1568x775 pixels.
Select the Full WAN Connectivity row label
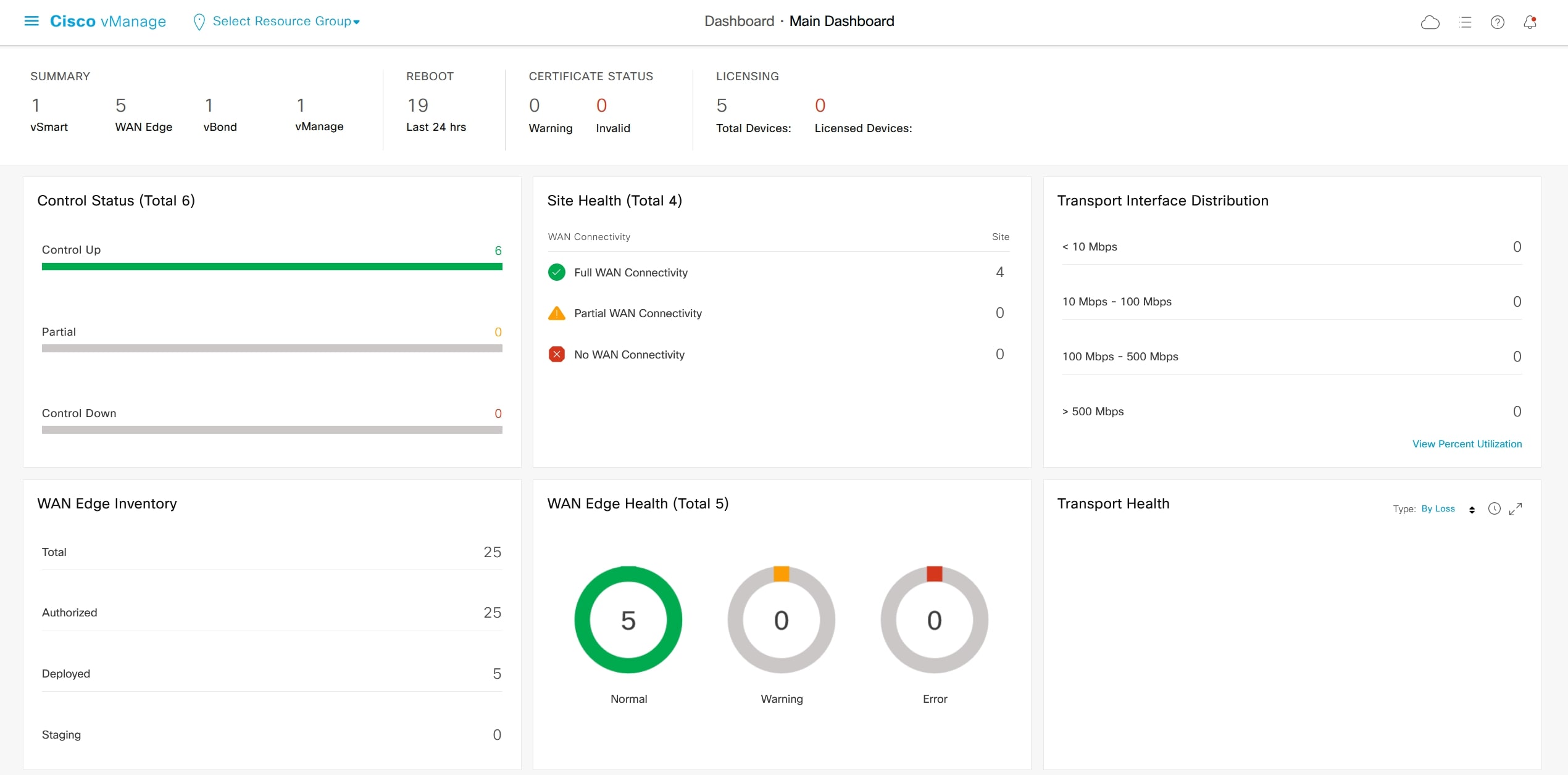[631, 272]
